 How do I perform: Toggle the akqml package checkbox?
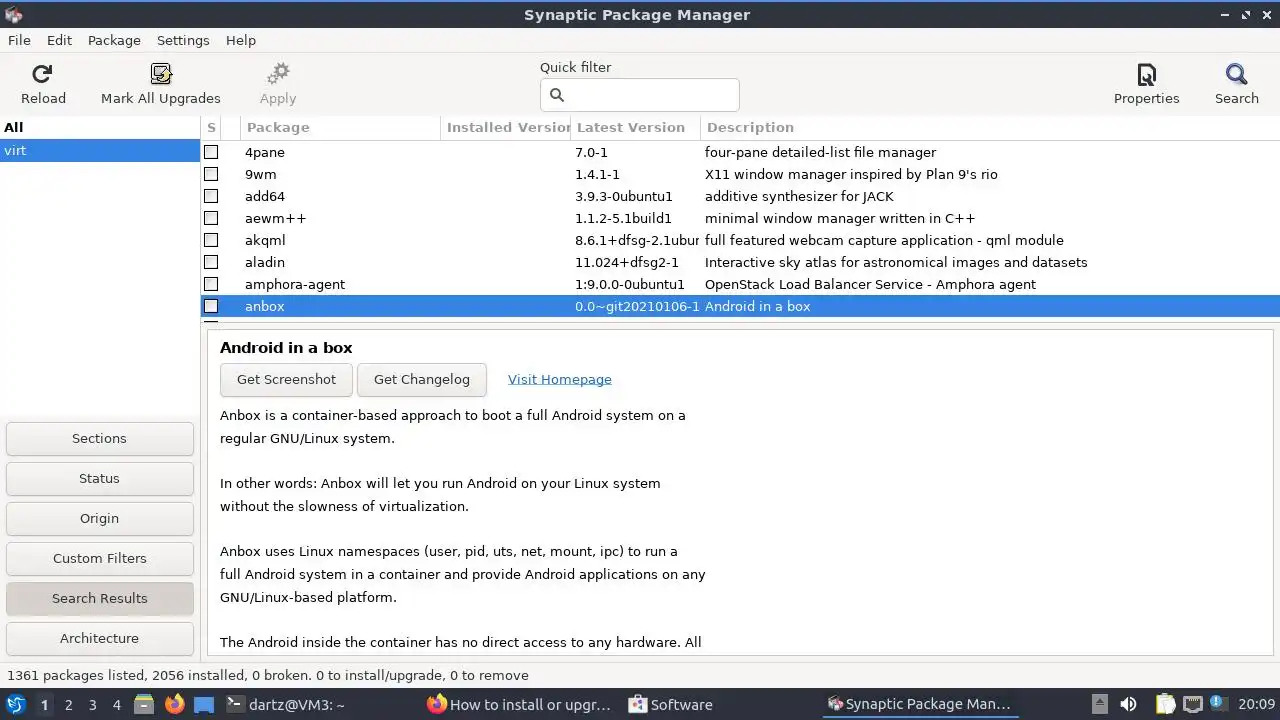211,240
